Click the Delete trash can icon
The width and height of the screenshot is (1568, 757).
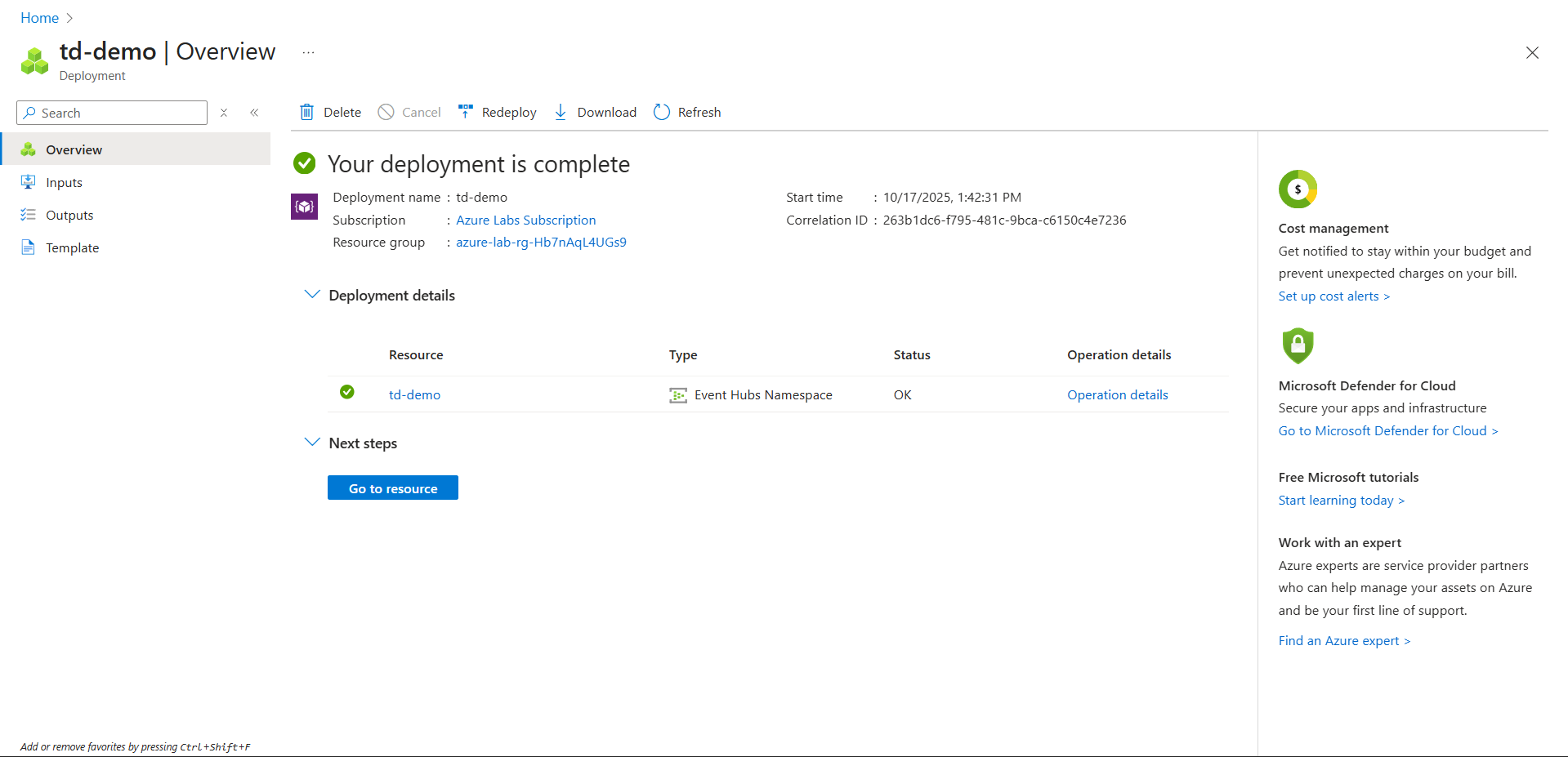pos(306,112)
